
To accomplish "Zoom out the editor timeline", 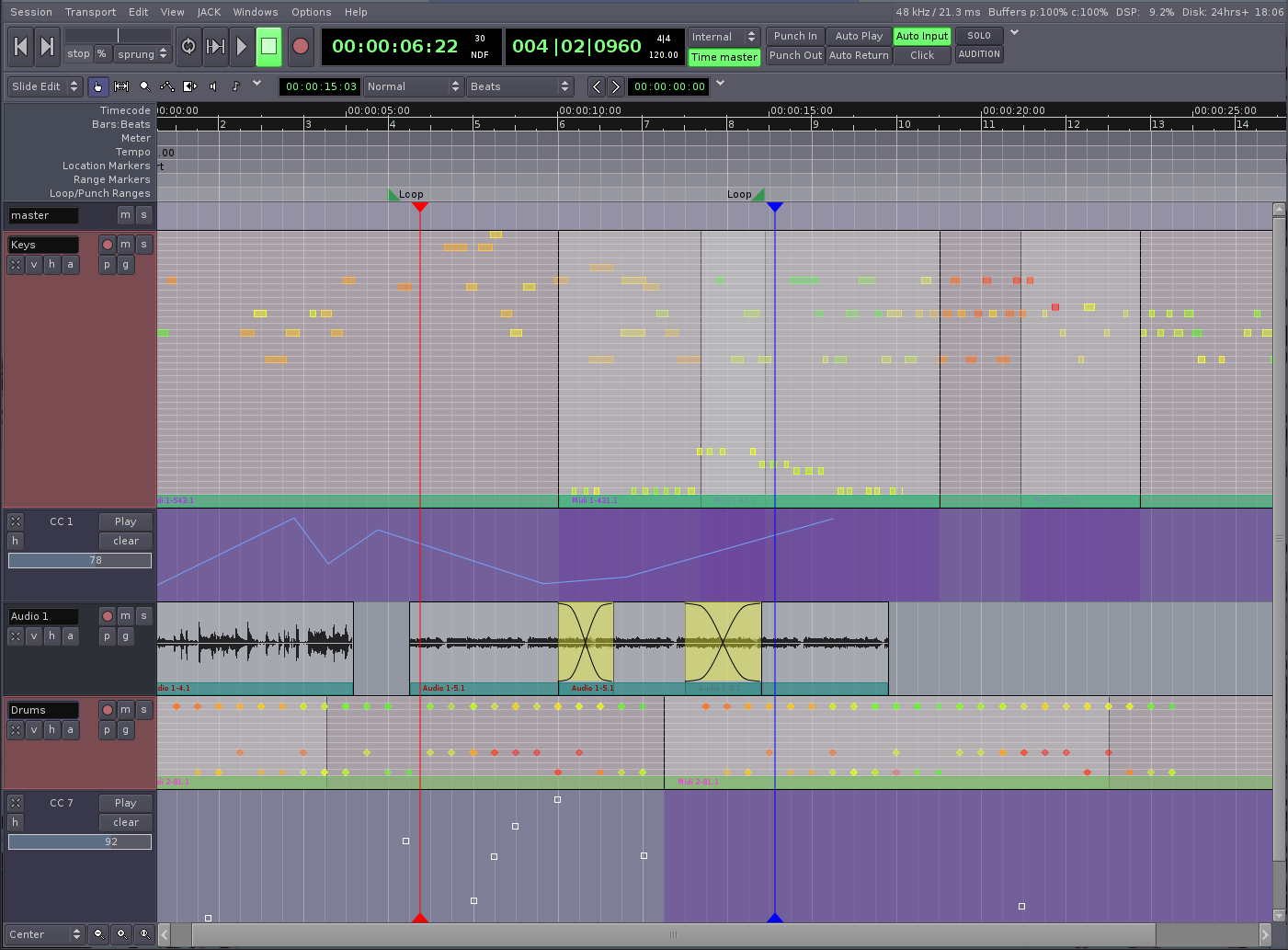I will tap(98, 933).
